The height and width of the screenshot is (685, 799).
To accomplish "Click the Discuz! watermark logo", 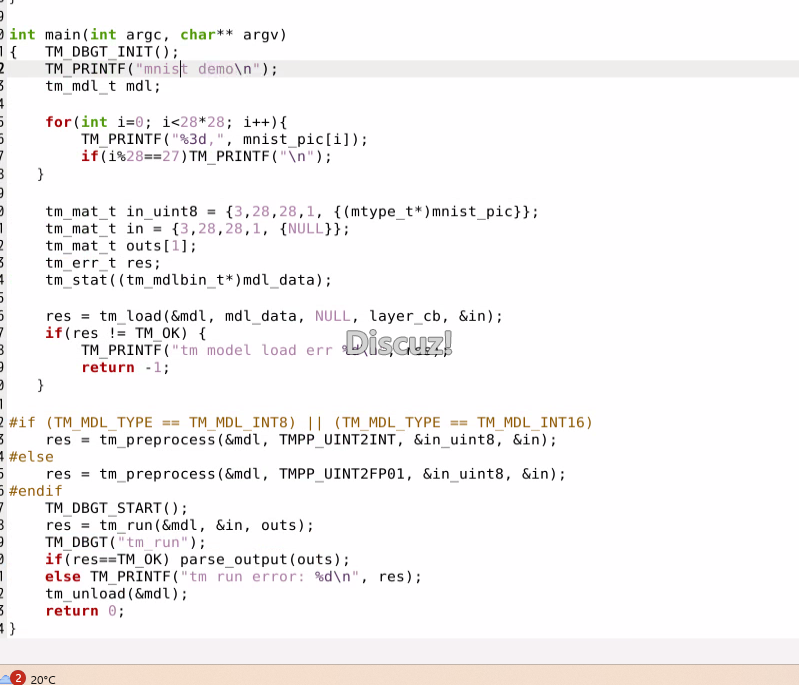I will pos(399,342).
